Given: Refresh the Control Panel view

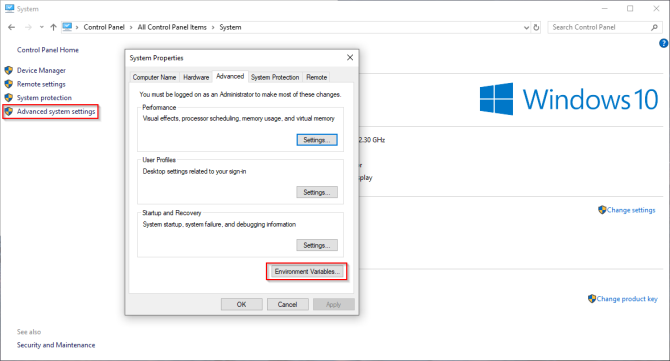Looking at the screenshot, I should click(536, 27).
